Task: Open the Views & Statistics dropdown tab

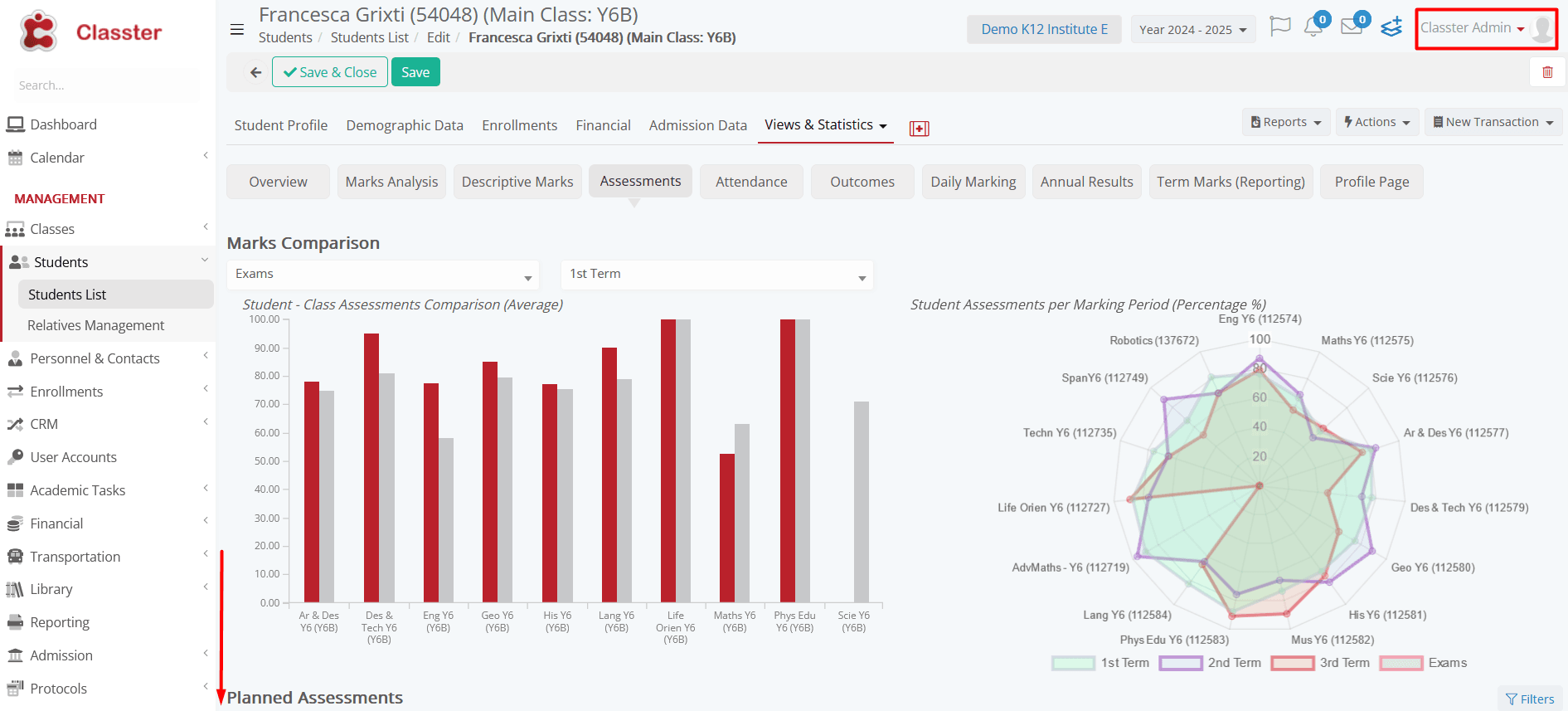Action: pos(825,125)
